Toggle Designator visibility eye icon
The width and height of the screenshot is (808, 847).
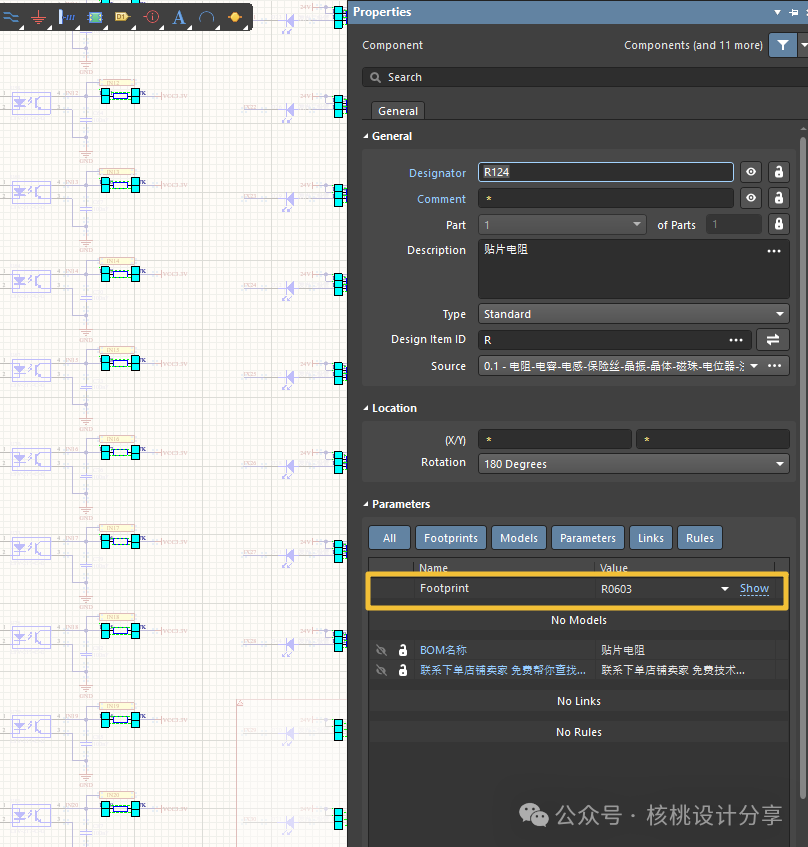coord(750,172)
